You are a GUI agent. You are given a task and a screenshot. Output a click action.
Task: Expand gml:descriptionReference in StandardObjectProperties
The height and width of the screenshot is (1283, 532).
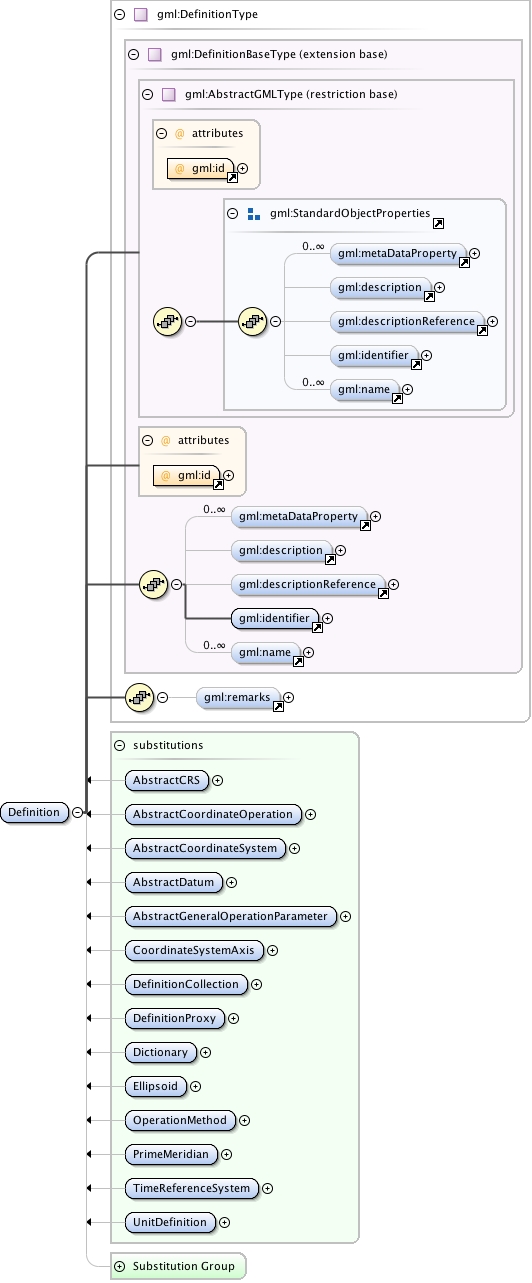[492, 322]
